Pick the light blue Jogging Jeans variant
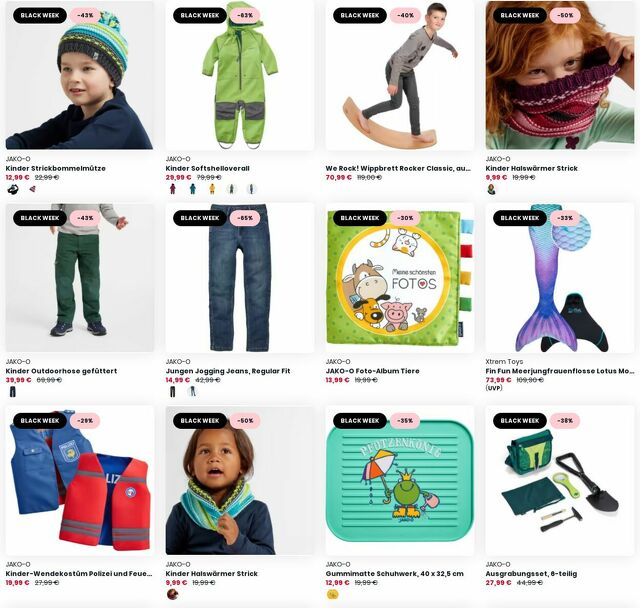 click(x=192, y=392)
